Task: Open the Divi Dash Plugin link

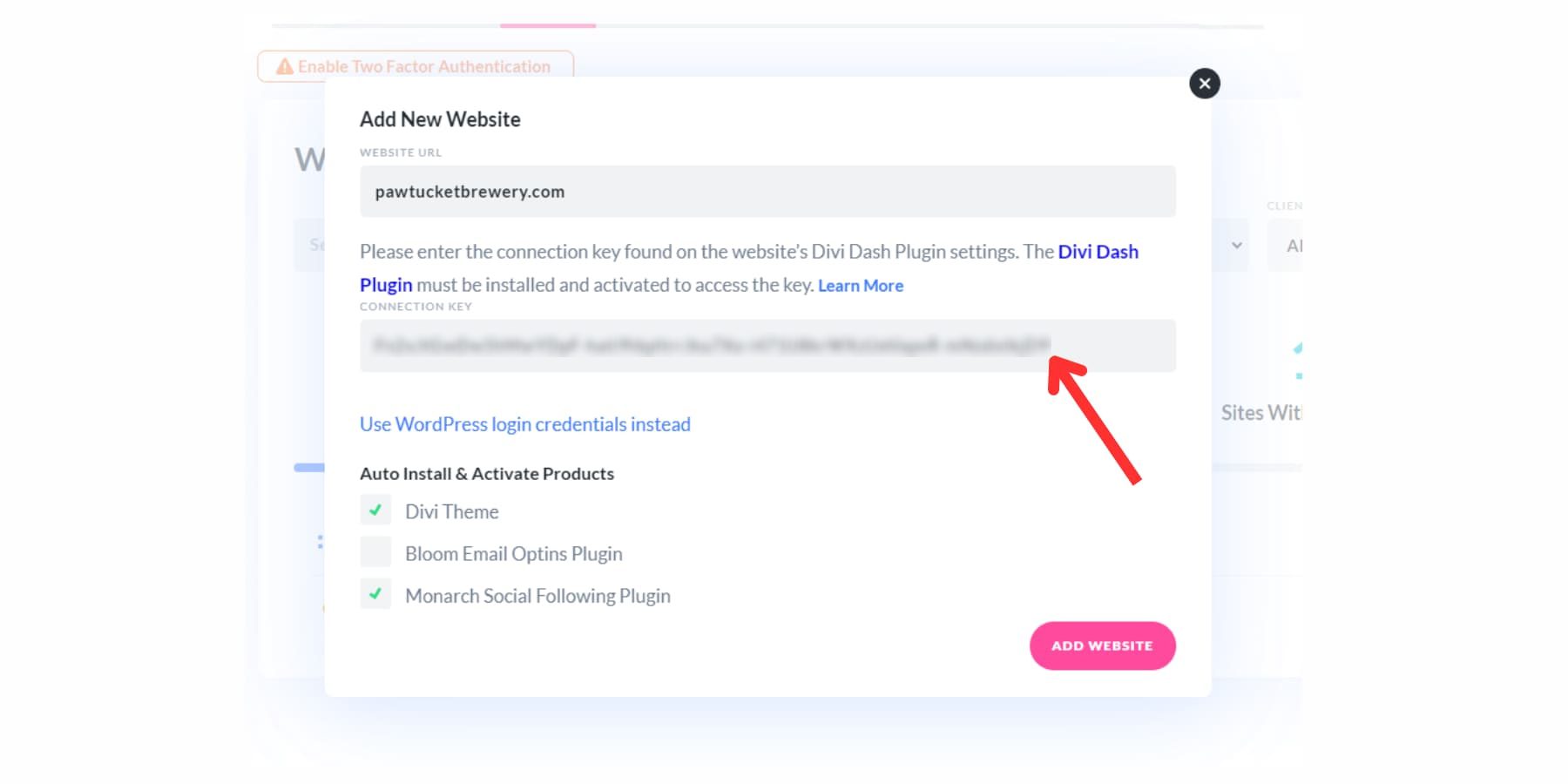Action: pos(1098,252)
